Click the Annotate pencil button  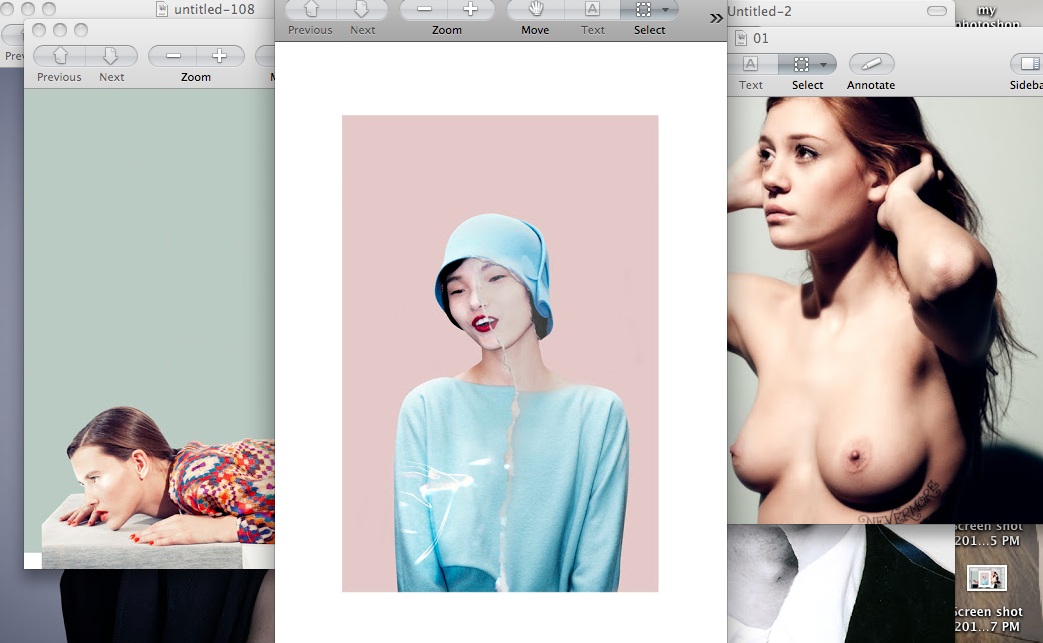pos(871,64)
